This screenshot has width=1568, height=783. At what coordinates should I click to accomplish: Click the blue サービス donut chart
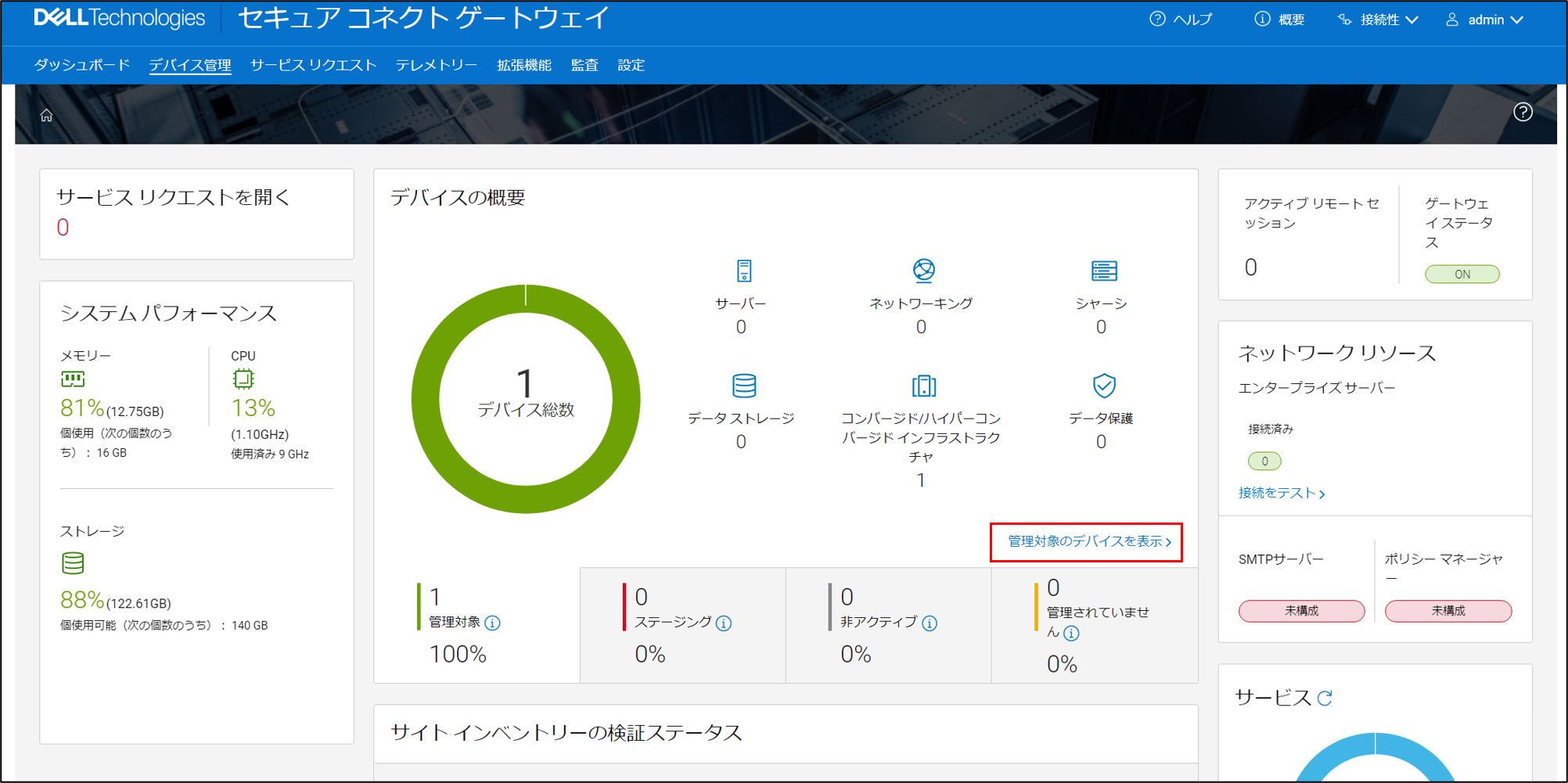(x=1375, y=756)
